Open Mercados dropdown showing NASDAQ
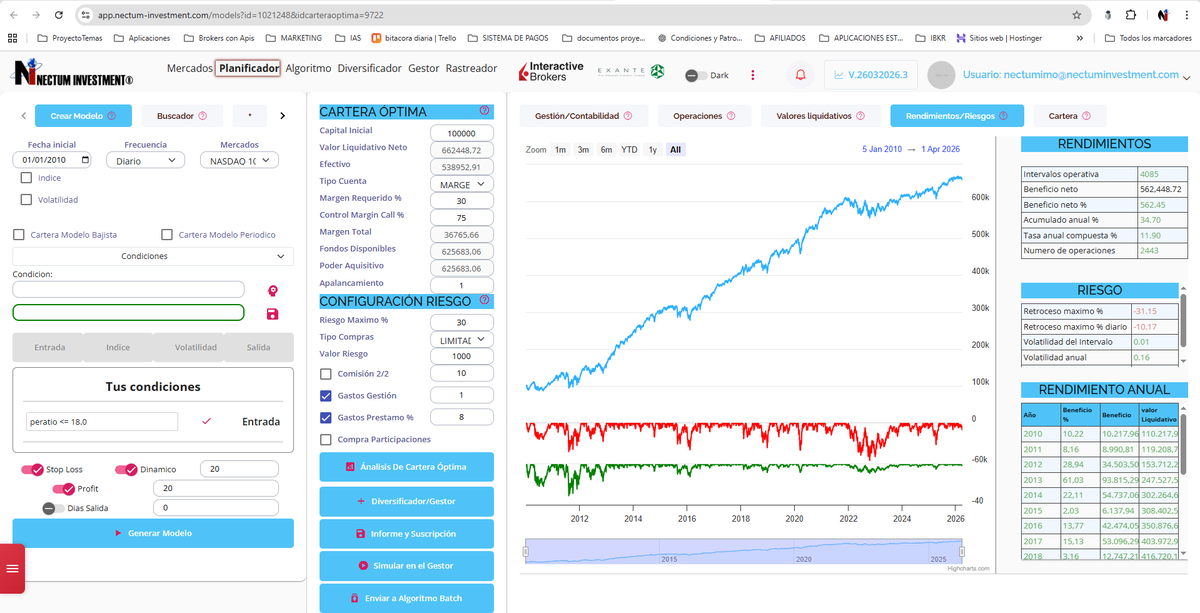 click(238, 160)
